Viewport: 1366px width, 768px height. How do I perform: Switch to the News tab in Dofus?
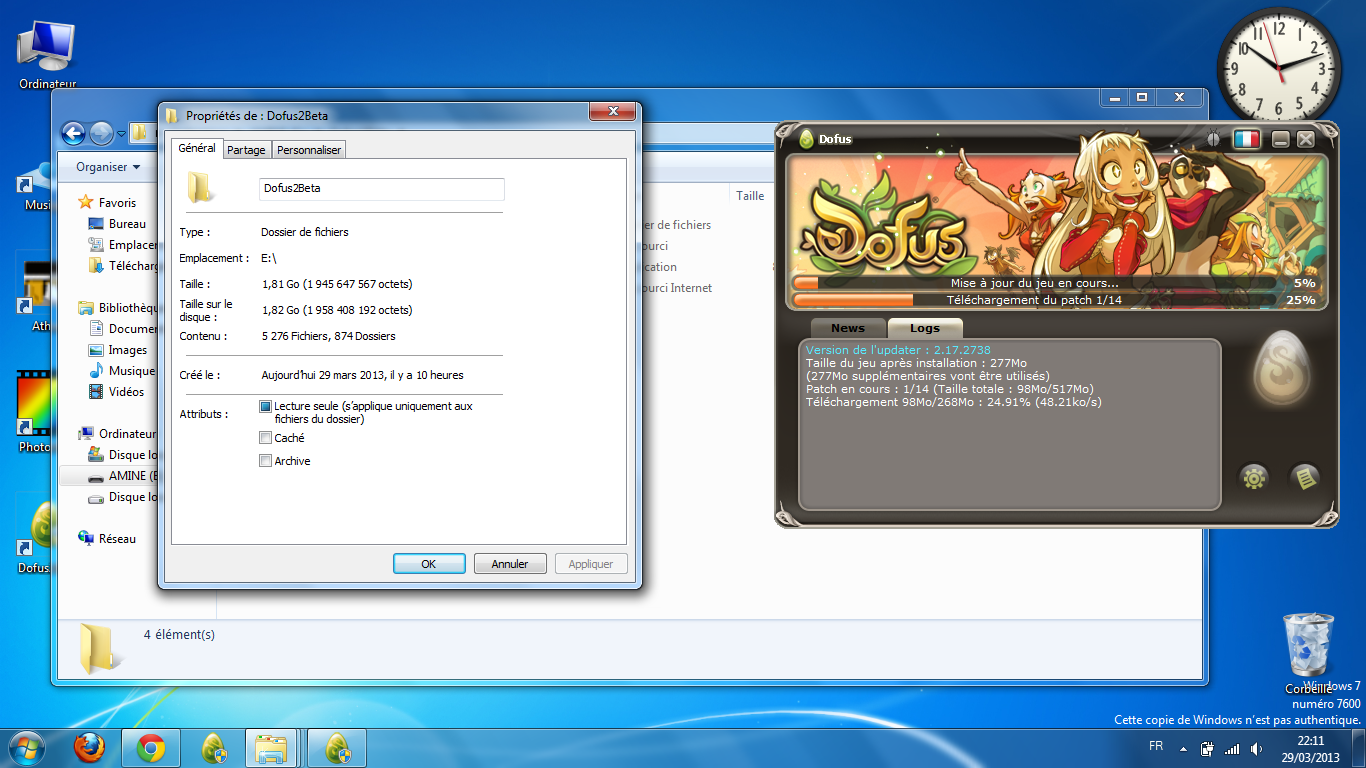click(x=848, y=328)
